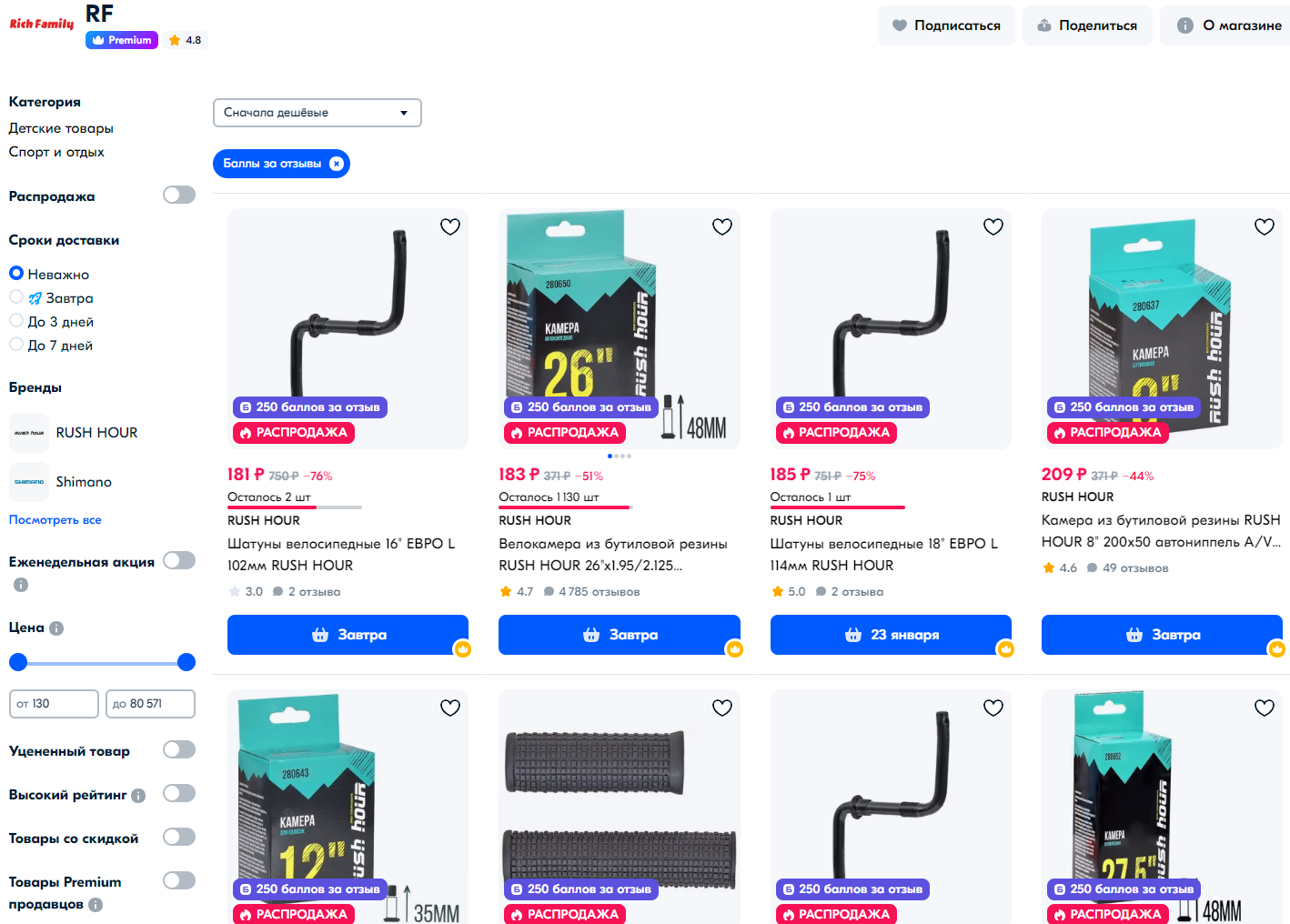Viewport: 1290px width, 924px height.
Task: Open the Сначала дешёвые sort dropdown
Action: [317, 113]
